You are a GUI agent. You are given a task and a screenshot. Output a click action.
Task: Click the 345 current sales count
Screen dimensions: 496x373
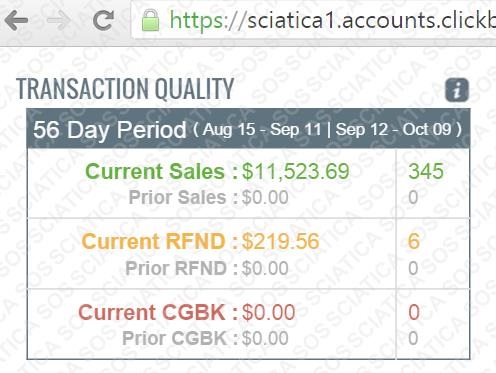[x=426, y=171]
